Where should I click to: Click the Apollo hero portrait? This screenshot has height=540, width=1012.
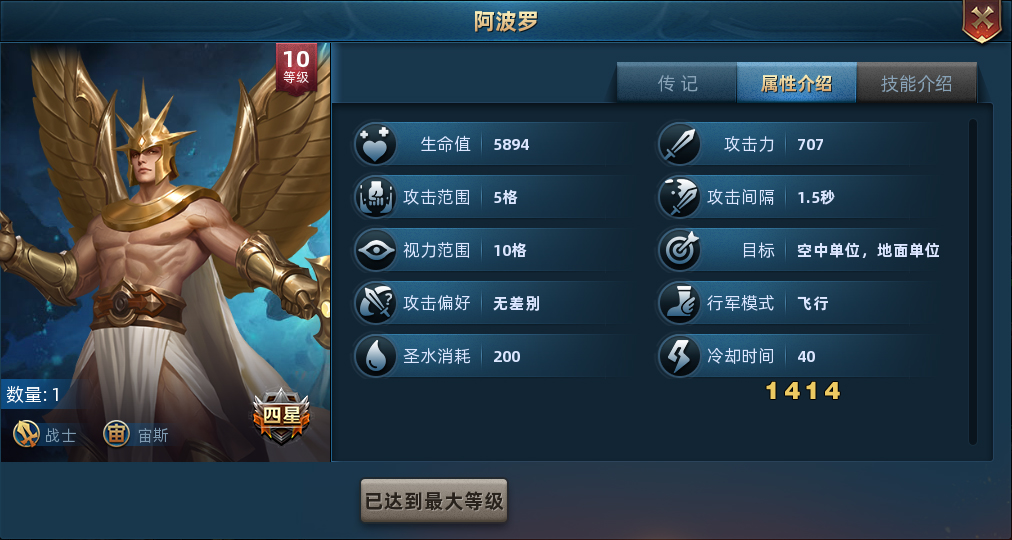click(165, 252)
